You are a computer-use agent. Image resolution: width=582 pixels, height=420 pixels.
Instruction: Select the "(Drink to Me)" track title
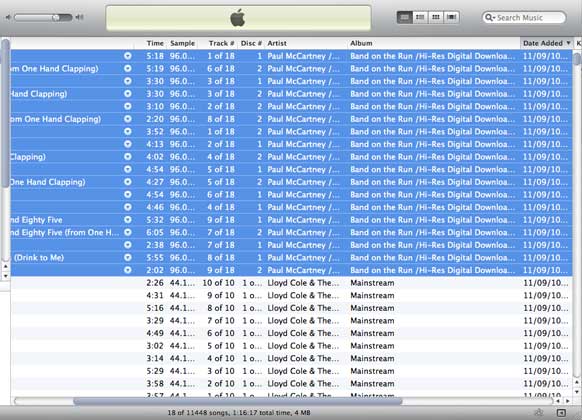coord(39,257)
